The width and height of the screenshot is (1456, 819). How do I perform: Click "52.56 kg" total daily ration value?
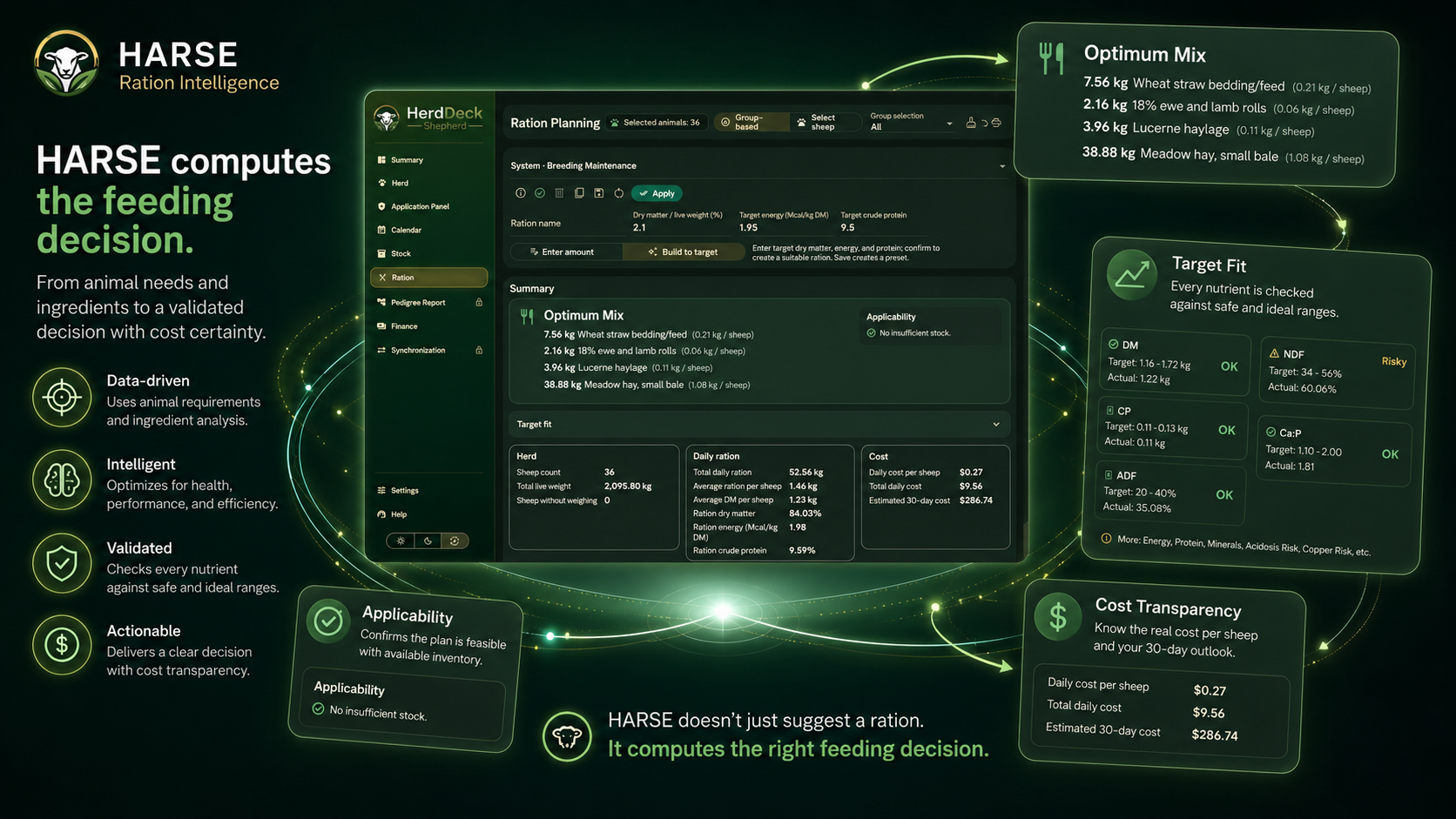(806, 473)
